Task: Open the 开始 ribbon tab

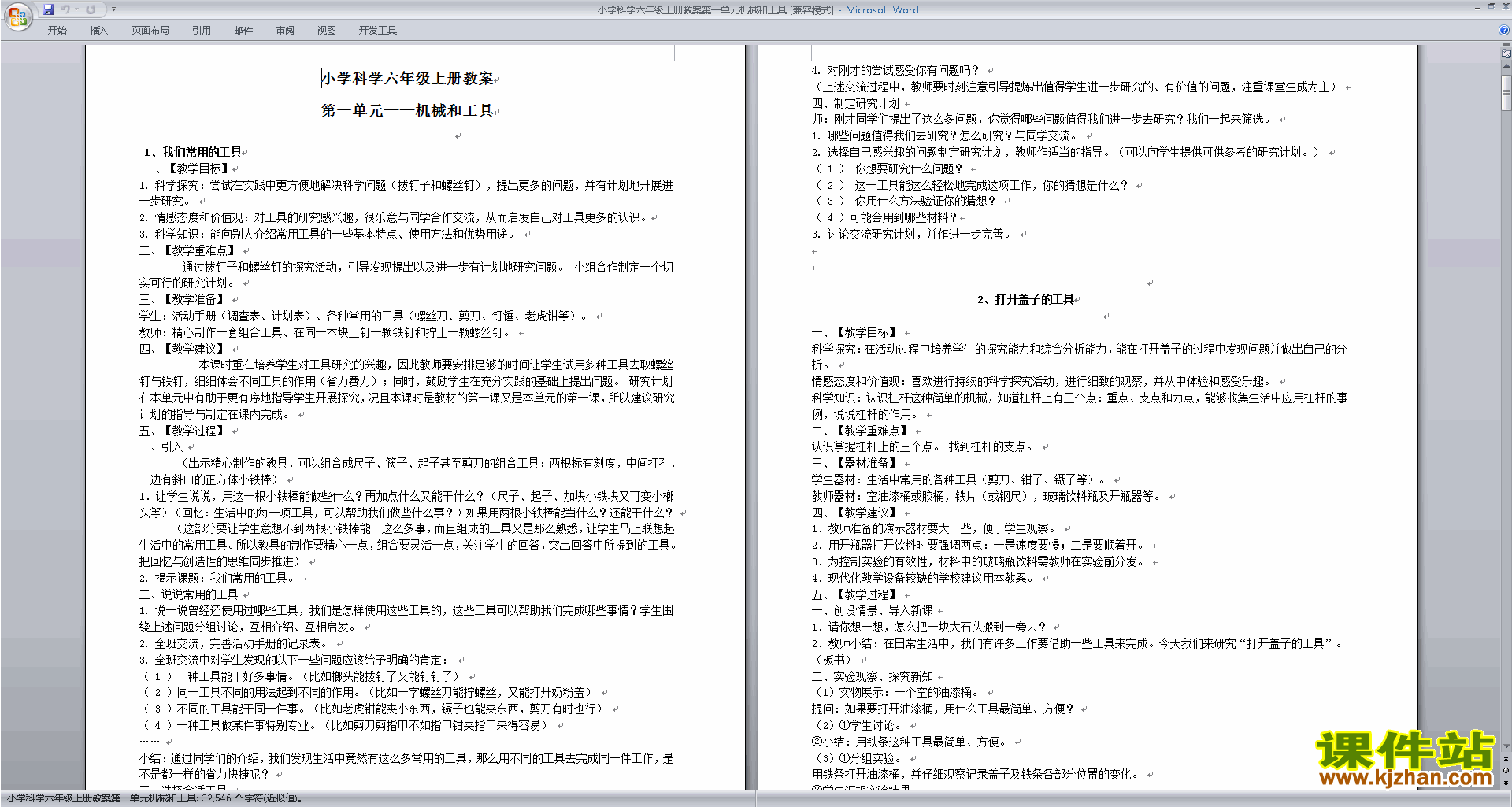Action: 57,31
